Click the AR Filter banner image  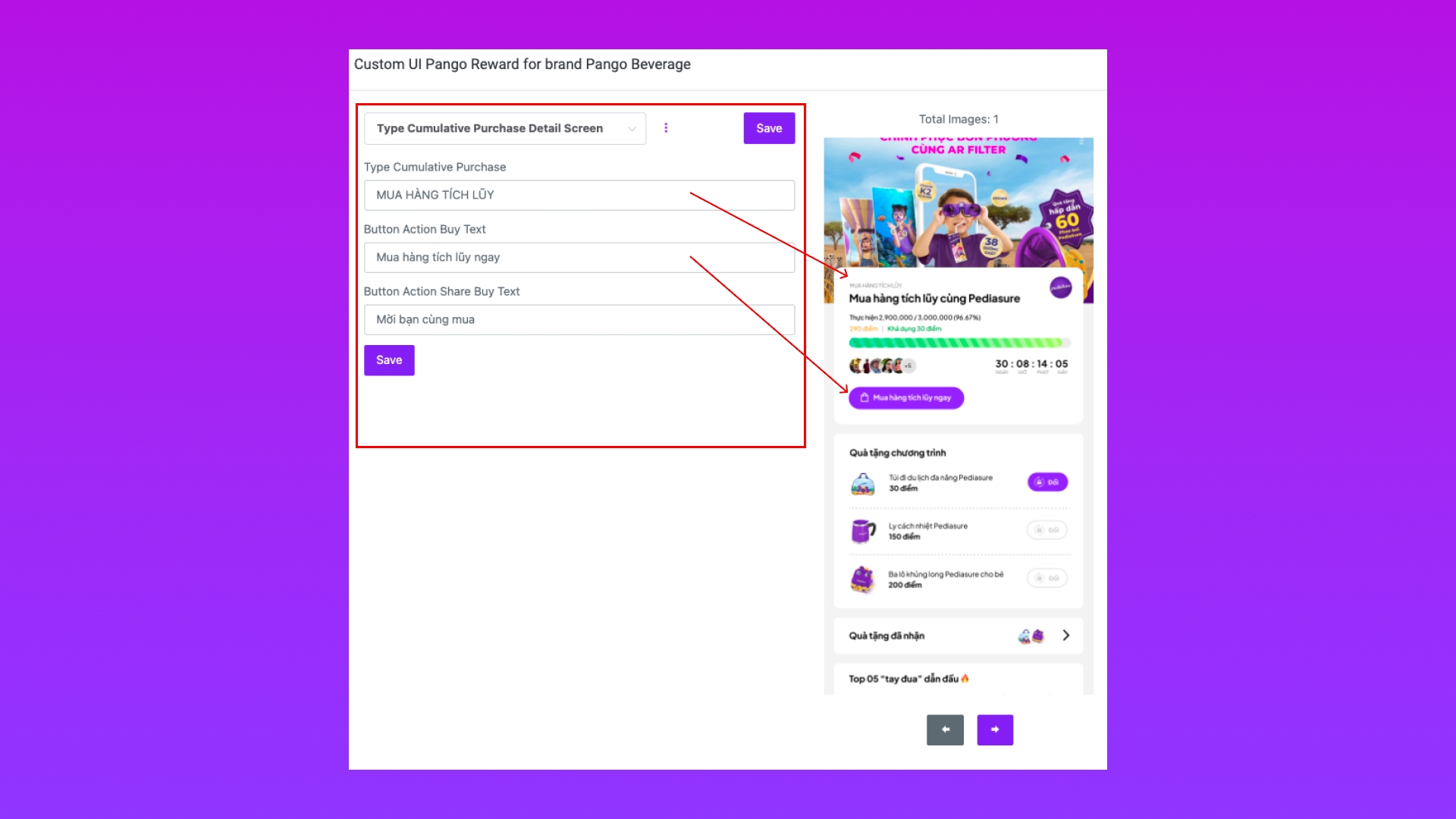(x=959, y=203)
